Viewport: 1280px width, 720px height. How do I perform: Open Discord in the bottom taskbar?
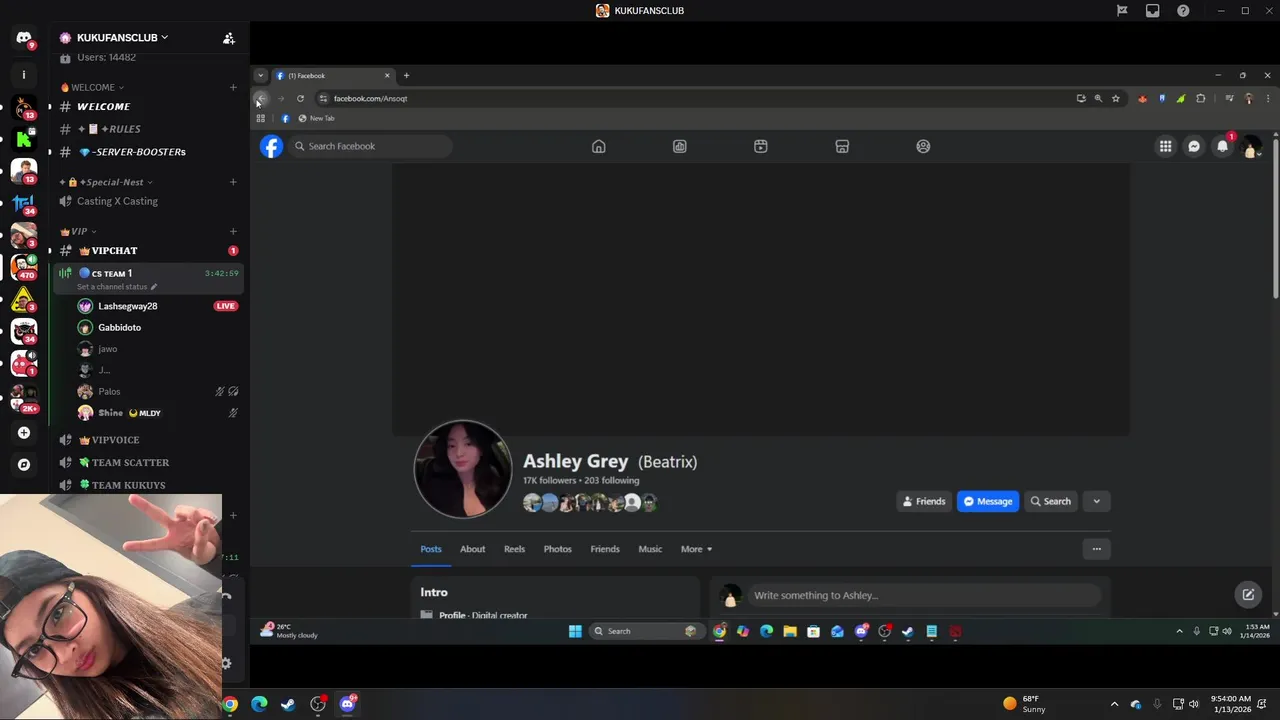coord(347,704)
